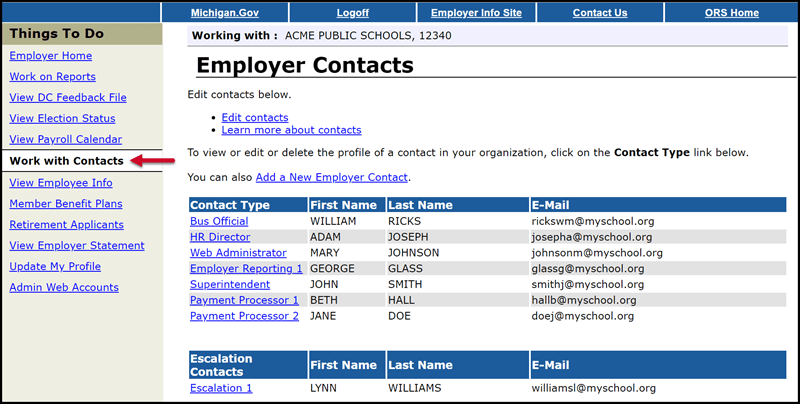Open Escalation 1 contact link
Image resolution: width=800 pixels, height=404 pixels.
click(x=221, y=388)
